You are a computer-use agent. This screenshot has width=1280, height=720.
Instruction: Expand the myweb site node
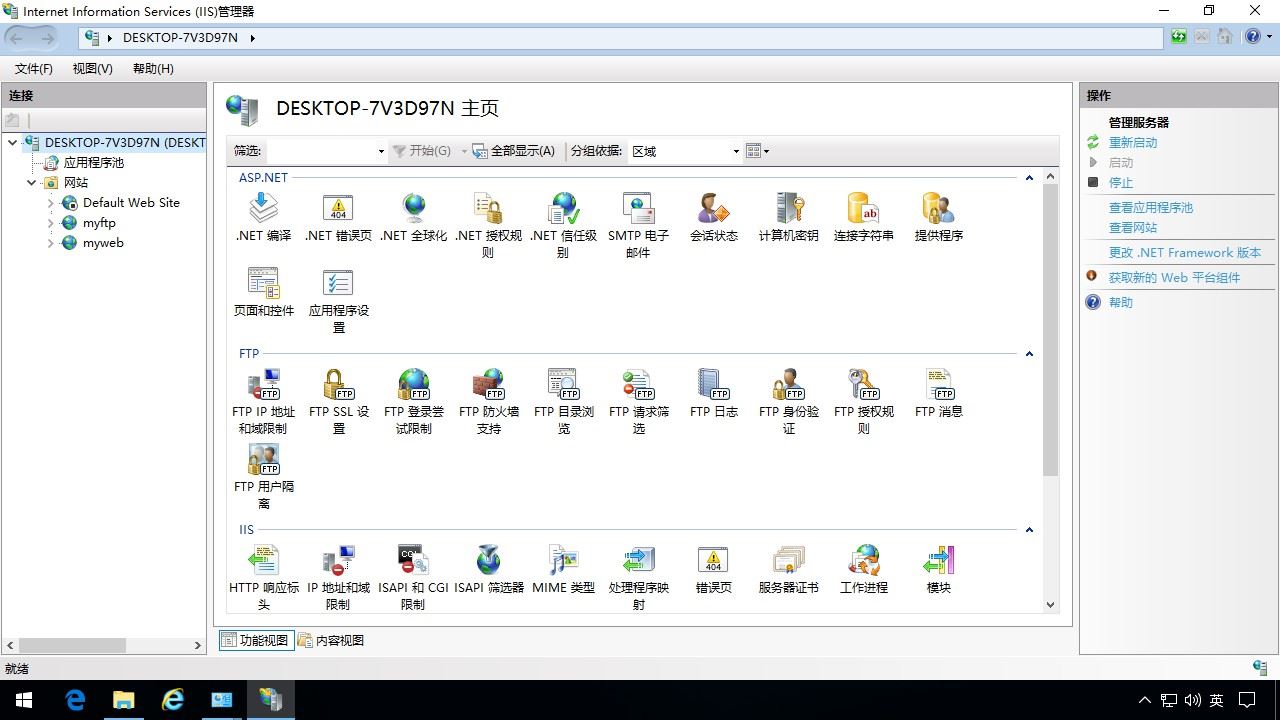coord(51,243)
